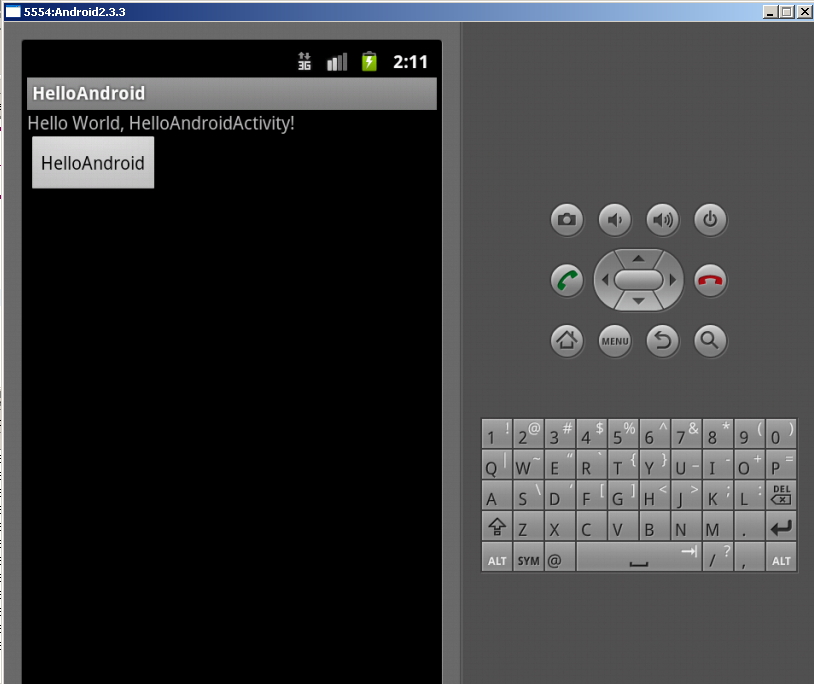Click the battery charging status icon
This screenshot has height=684, width=814.
pos(369,61)
